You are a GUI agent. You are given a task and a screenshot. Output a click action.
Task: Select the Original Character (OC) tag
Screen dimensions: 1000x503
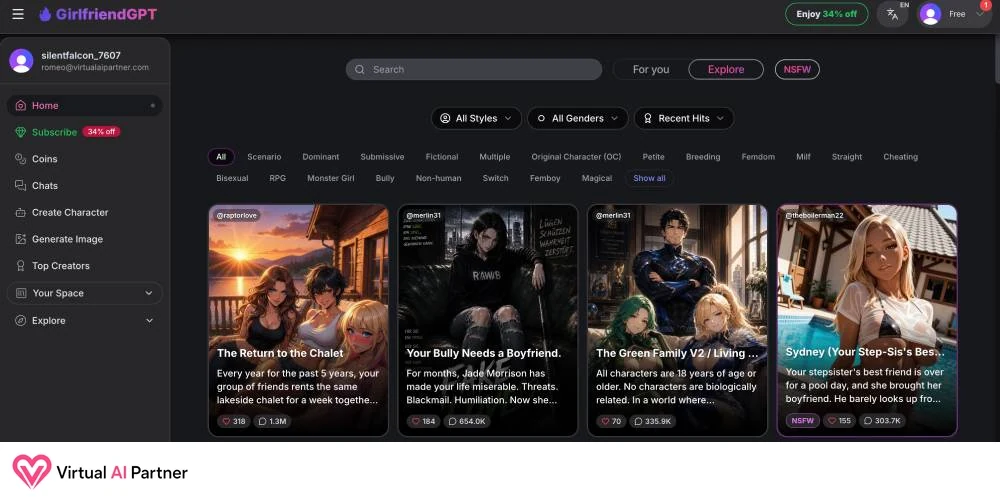(x=576, y=157)
